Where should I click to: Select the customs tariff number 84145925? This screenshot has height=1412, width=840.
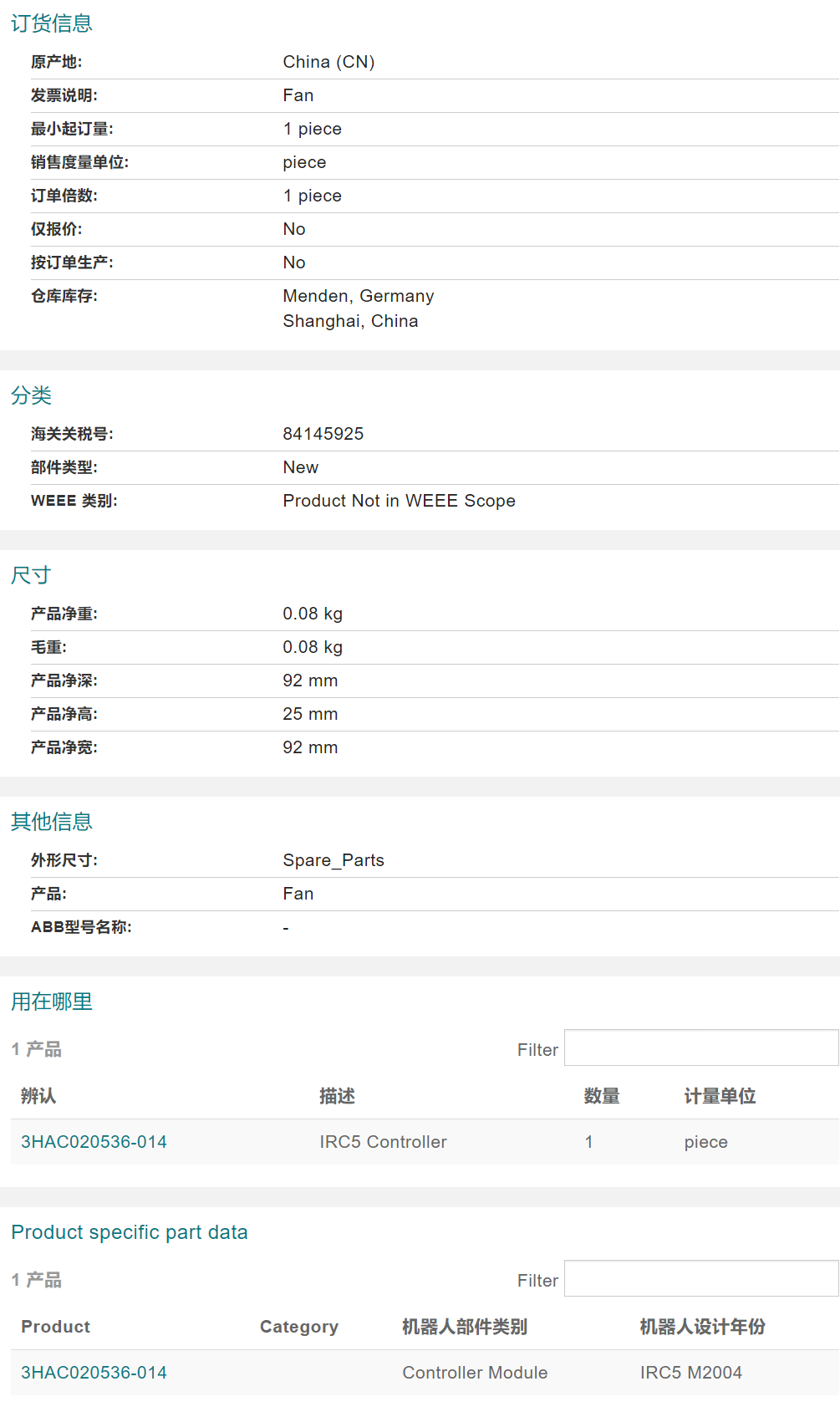click(x=323, y=434)
